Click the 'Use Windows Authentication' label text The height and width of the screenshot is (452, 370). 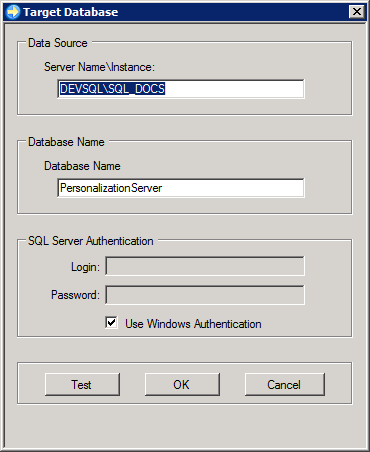click(x=193, y=324)
